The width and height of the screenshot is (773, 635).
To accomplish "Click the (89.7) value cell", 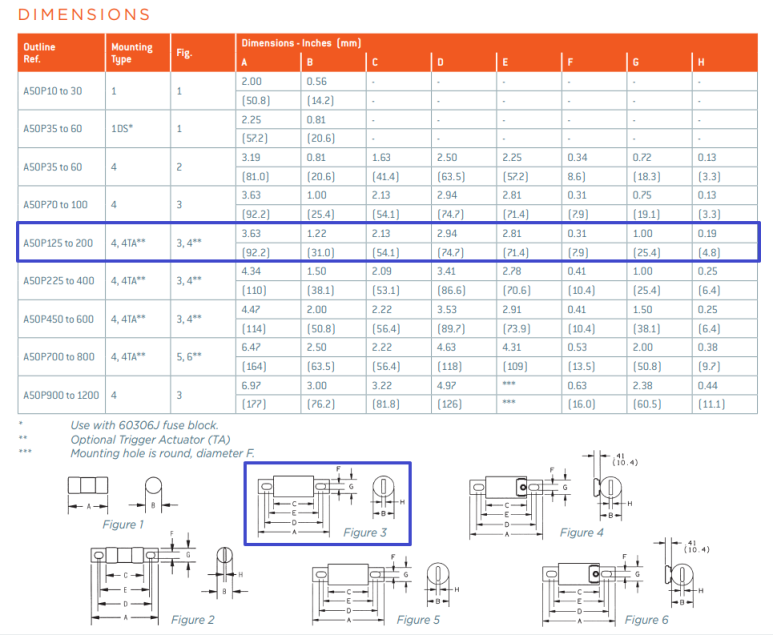I will (464, 329).
